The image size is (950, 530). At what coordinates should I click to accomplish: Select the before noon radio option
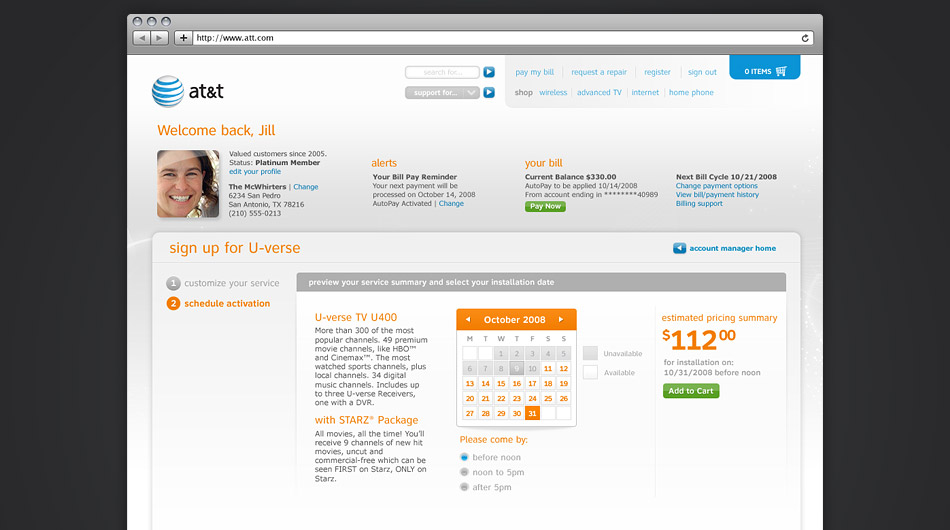click(464, 457)
